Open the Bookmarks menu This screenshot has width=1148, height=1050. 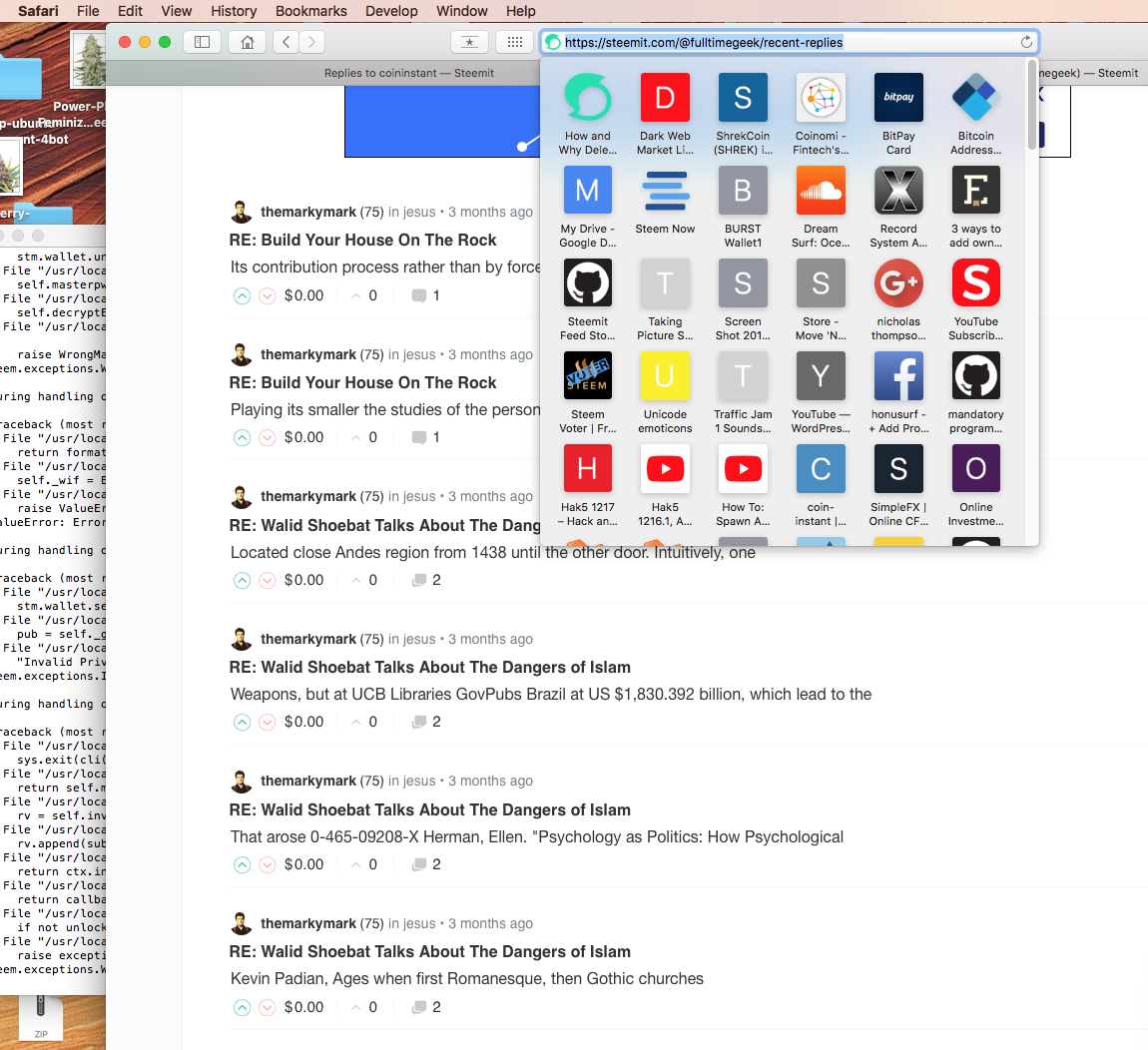tap(311, 11)
